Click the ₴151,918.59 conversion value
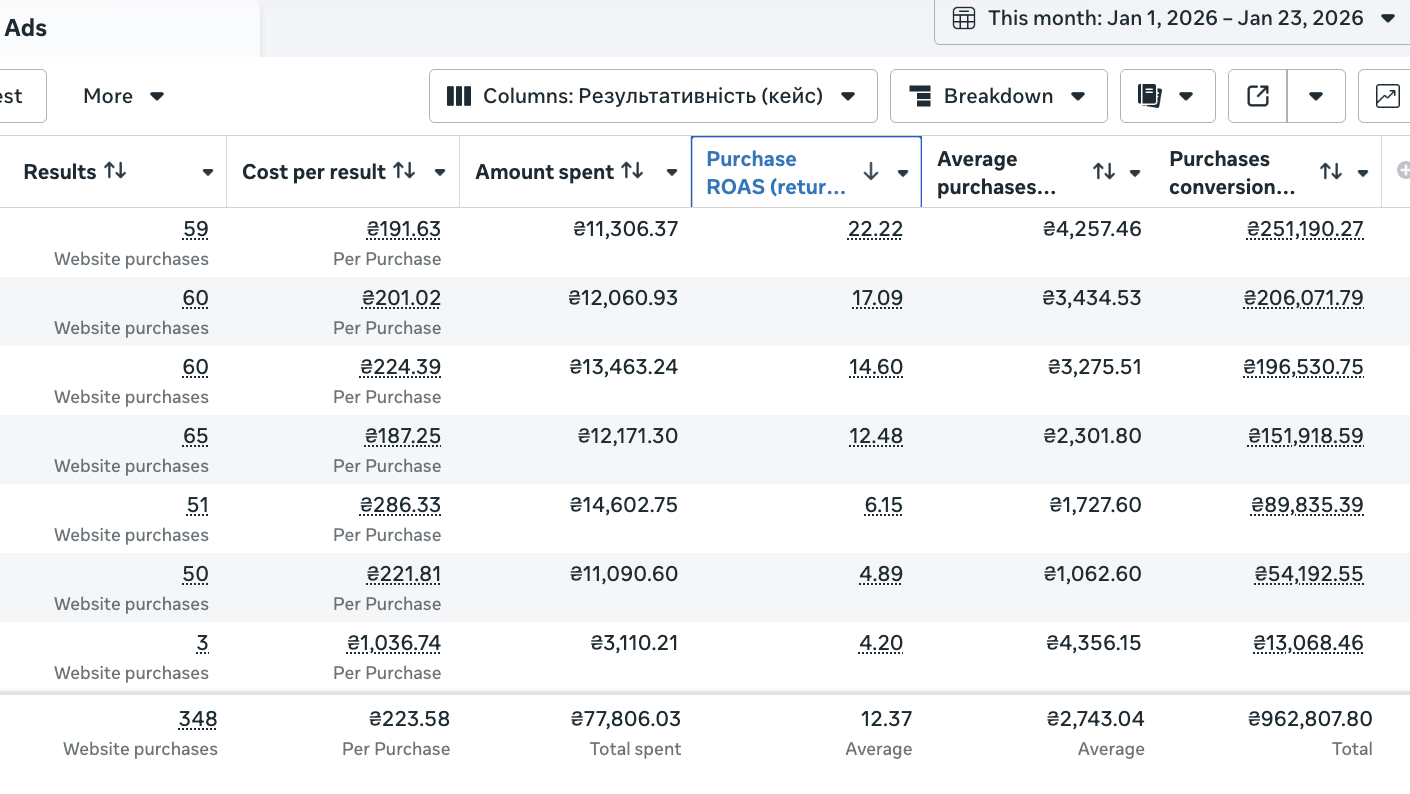Screen dimensions: 1410x794 pos(1306,436)
